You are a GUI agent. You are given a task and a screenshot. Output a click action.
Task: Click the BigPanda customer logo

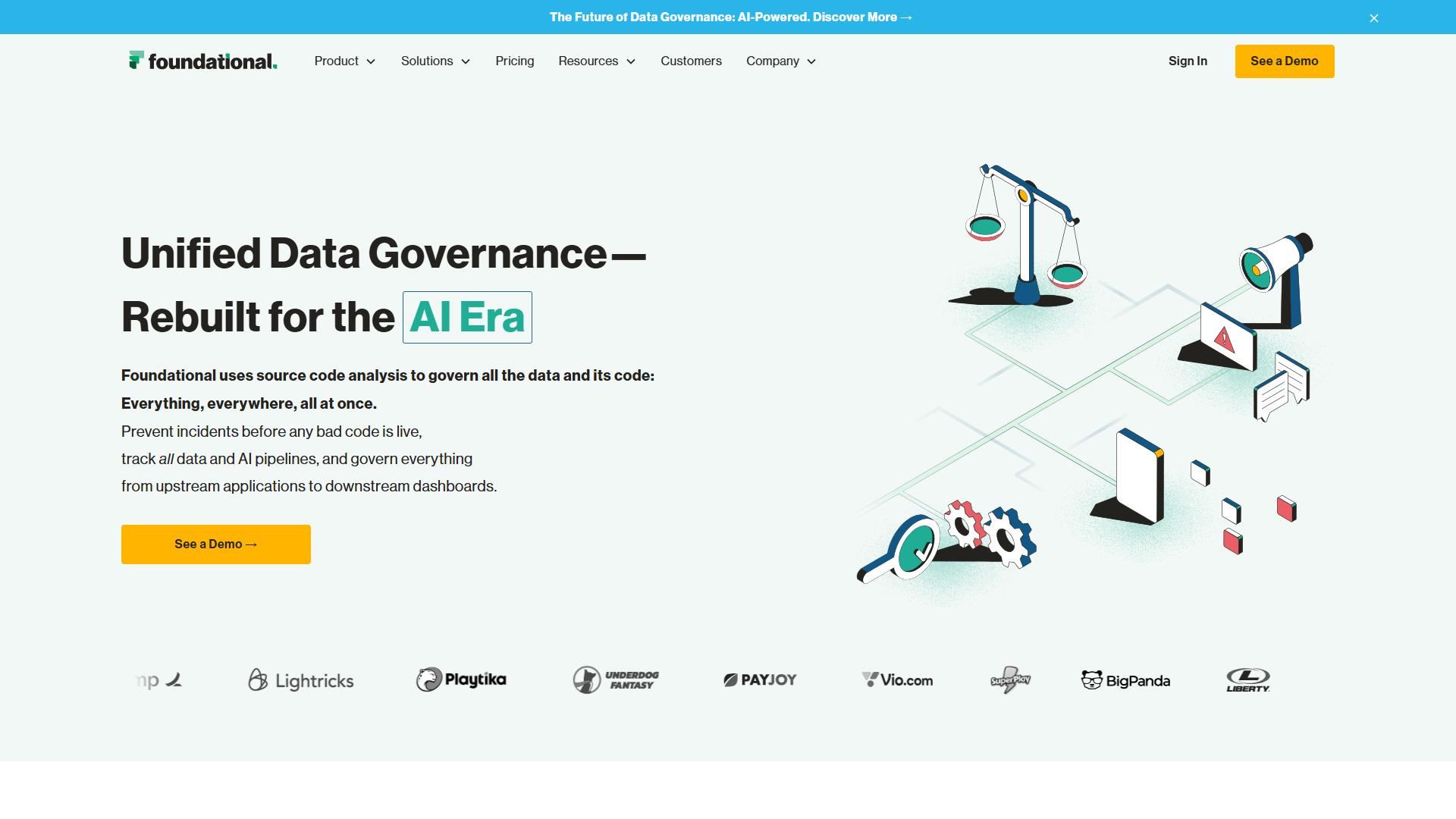point(1125,680)
